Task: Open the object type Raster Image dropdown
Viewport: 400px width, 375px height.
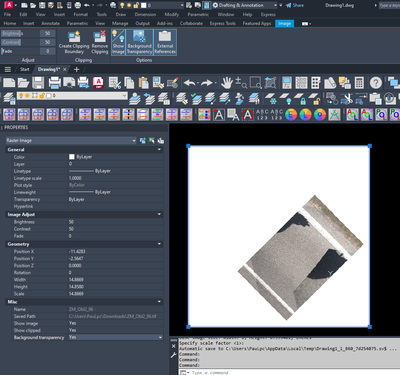Action: click(x=71, y=141)
